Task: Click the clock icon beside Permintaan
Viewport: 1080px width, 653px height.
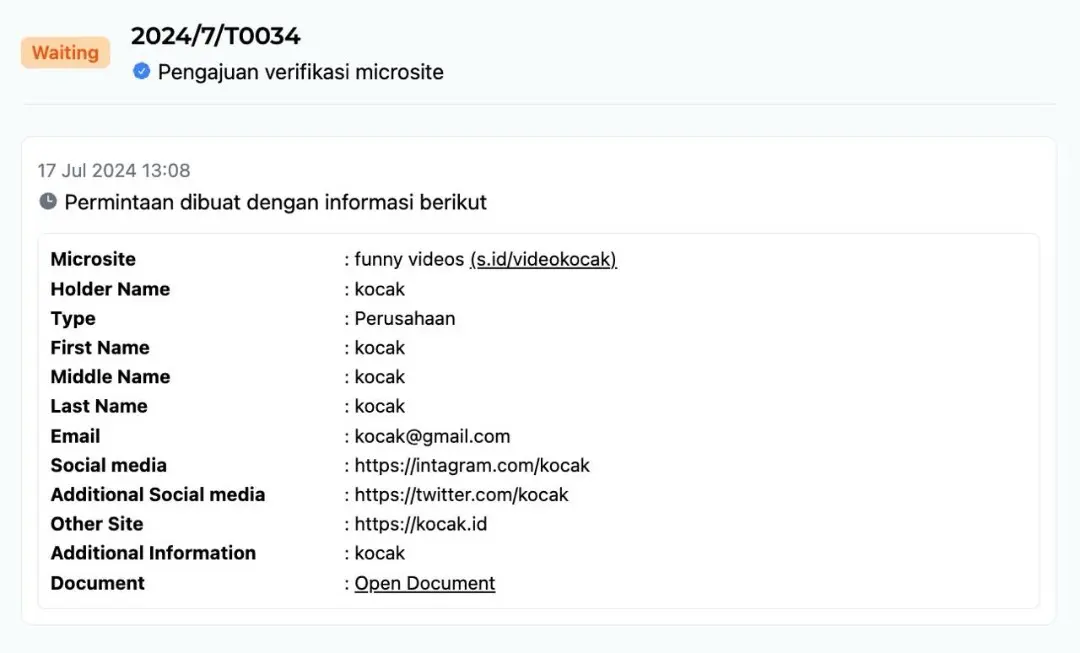Action: [48, 202]
